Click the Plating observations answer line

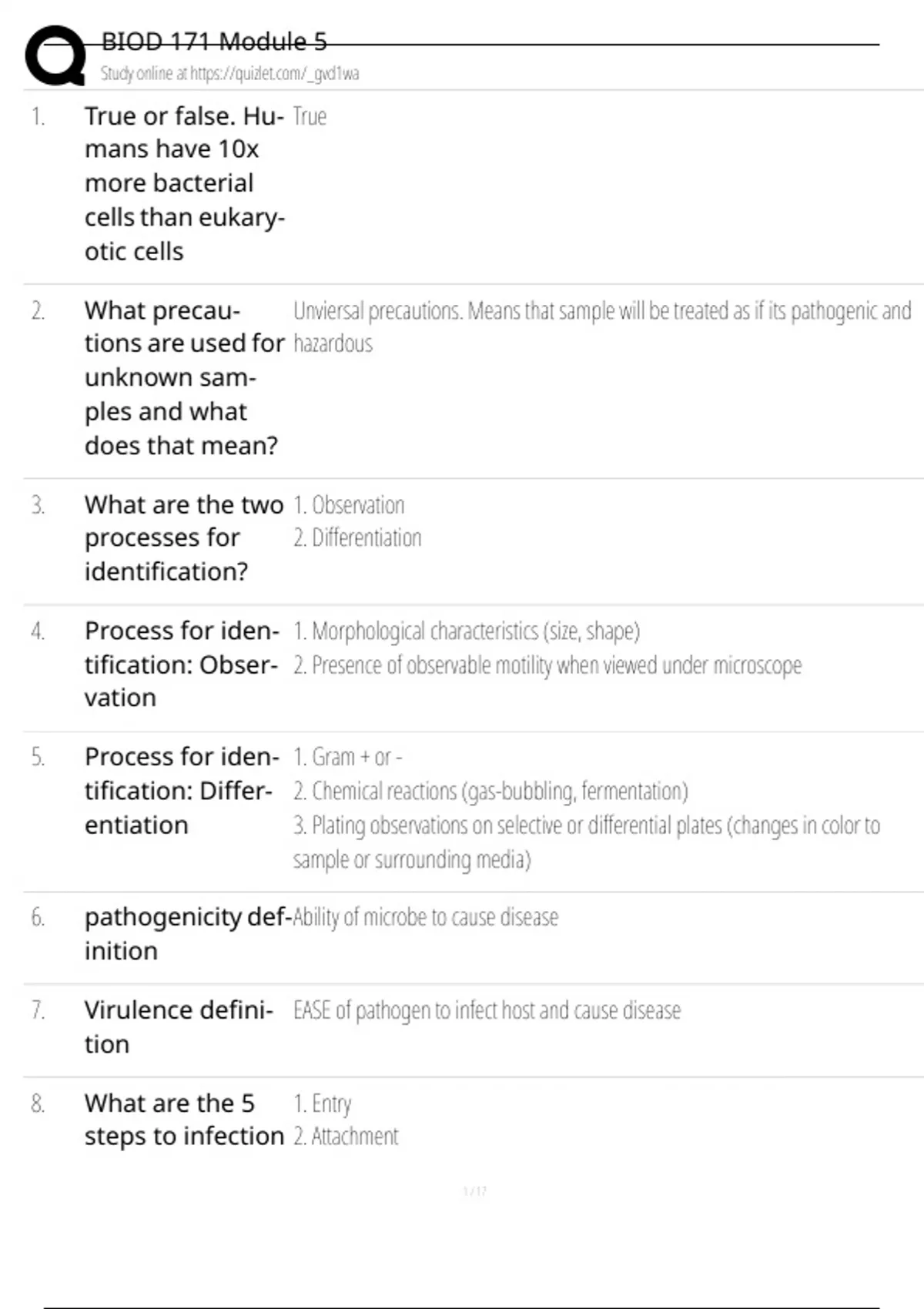(x=585, y=826)
